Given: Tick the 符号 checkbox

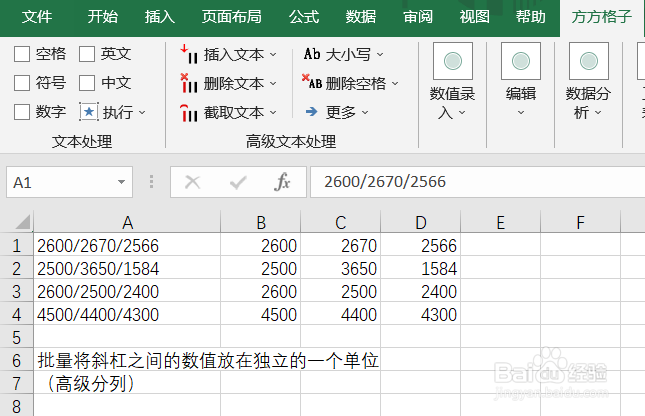Looking at the screenshot, I should click(22, 83).
